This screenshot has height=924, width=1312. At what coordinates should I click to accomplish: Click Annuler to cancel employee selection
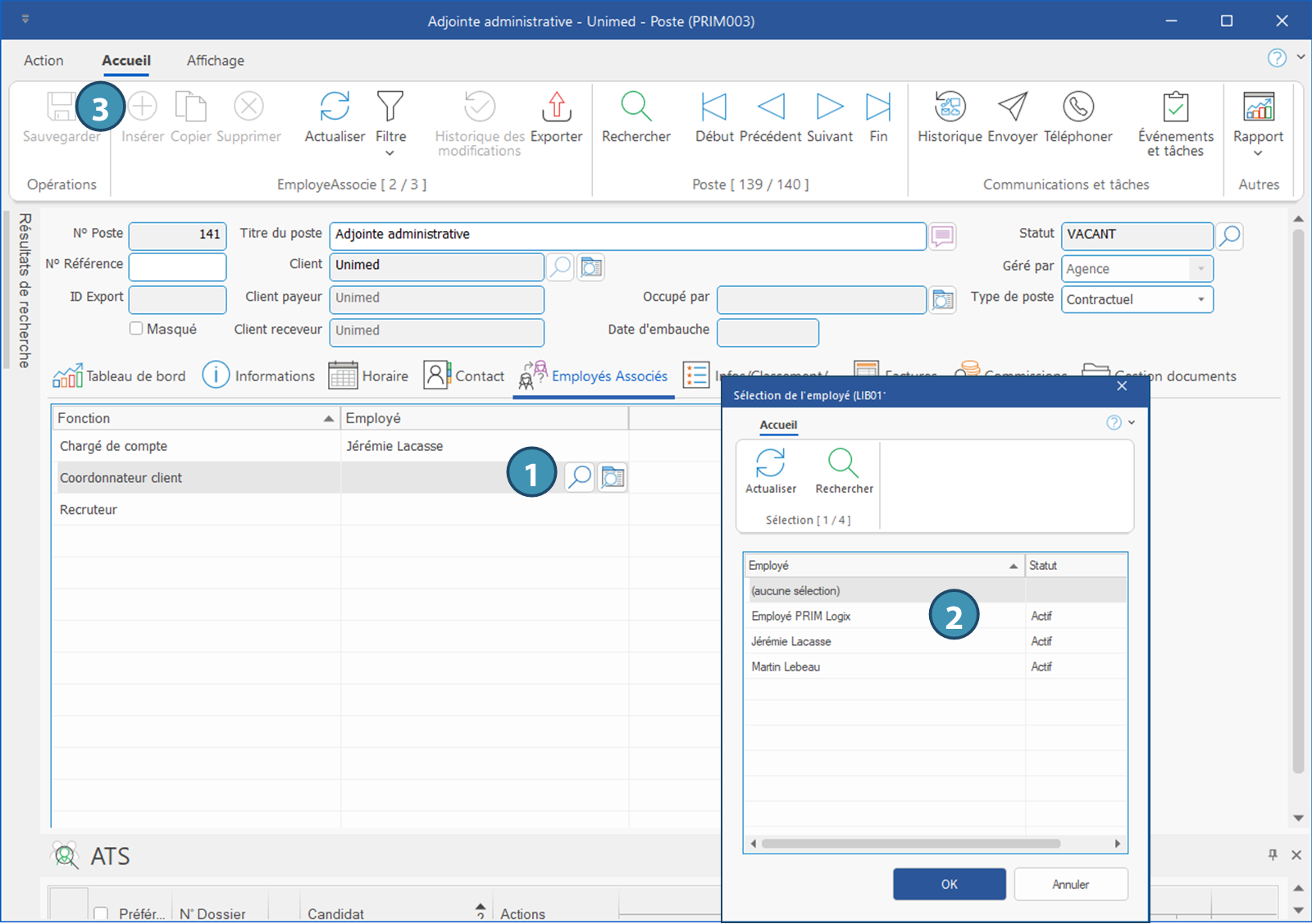[x=1070, y=884]
